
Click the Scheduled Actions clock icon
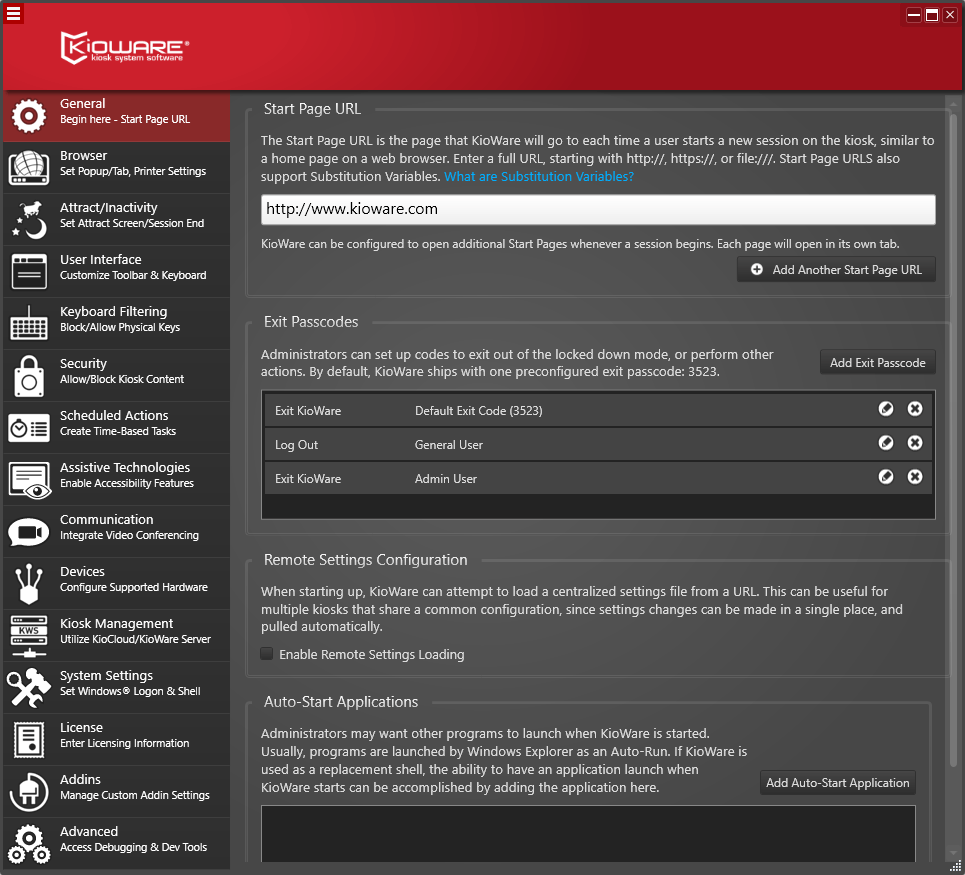click(29, 428)
